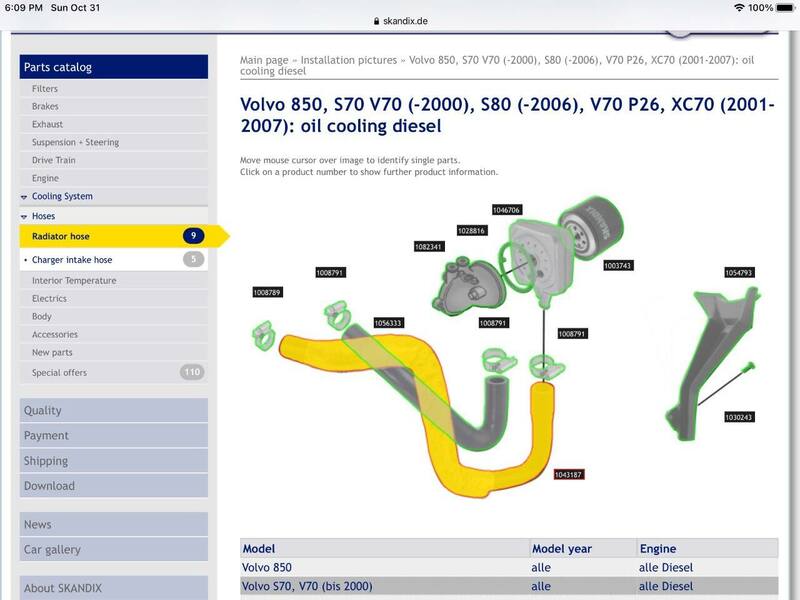This screenshot has width=800, height=600.
Task: Click the Parts catalog header
Action: (114, 67)
